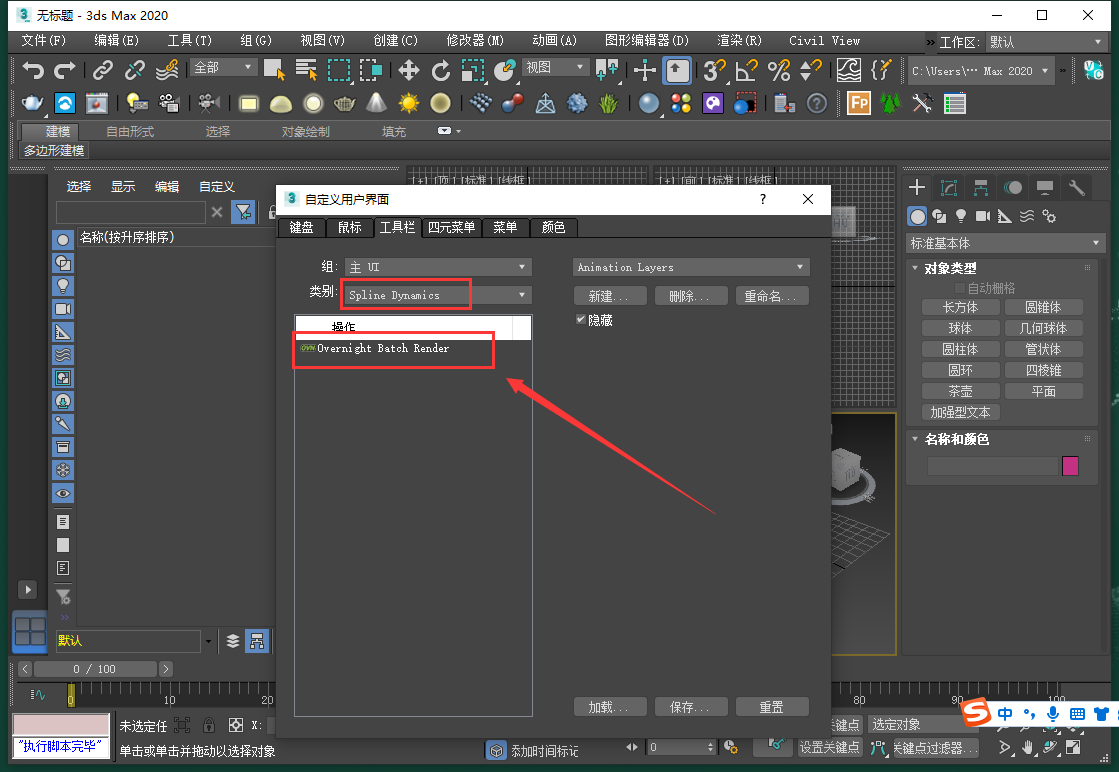This screenshot has height=772, width=1119.
Task: Click the Cameras category icon
Action: click(982, 216)
